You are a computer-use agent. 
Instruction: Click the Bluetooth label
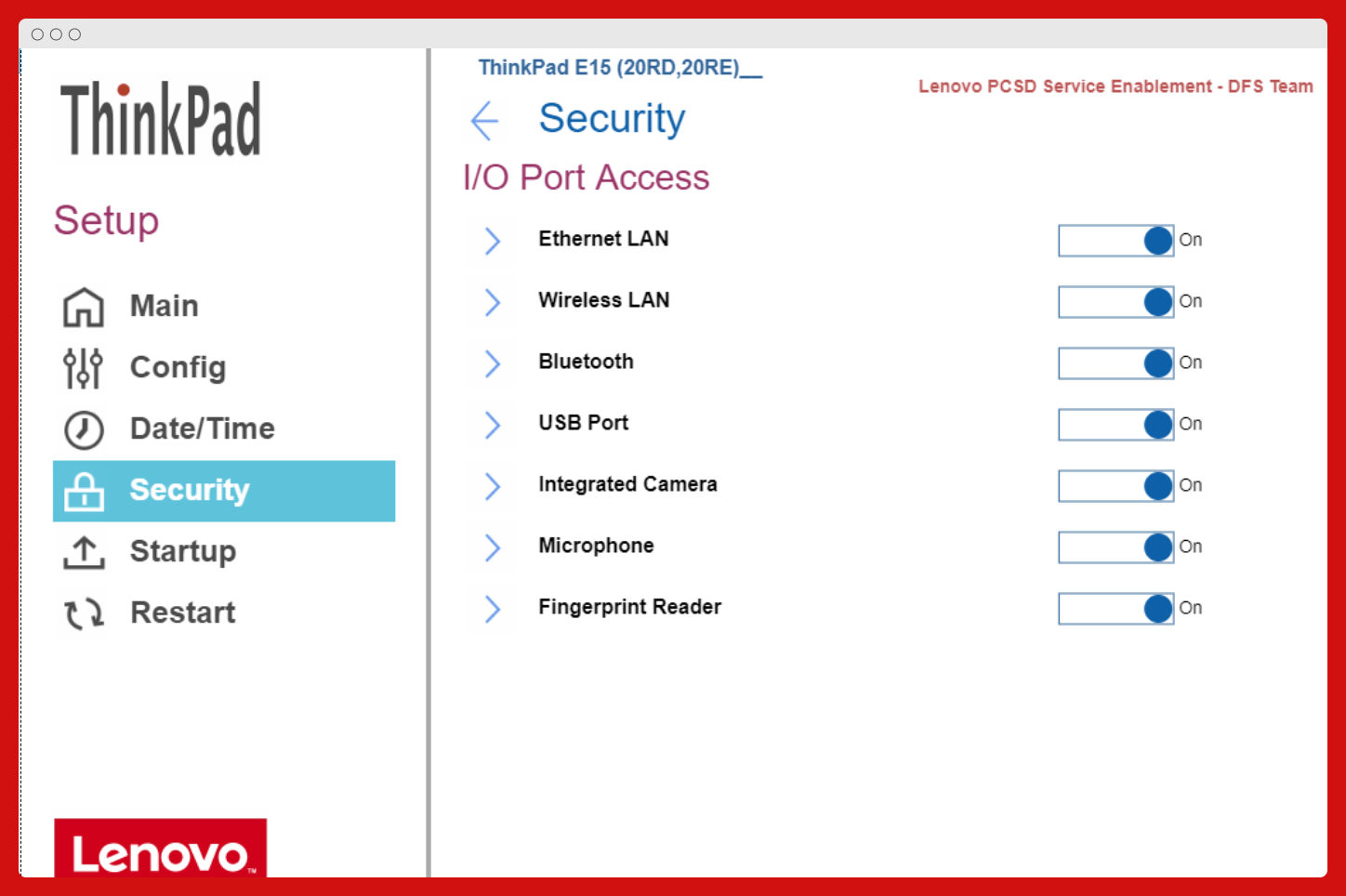coord(586,362)
